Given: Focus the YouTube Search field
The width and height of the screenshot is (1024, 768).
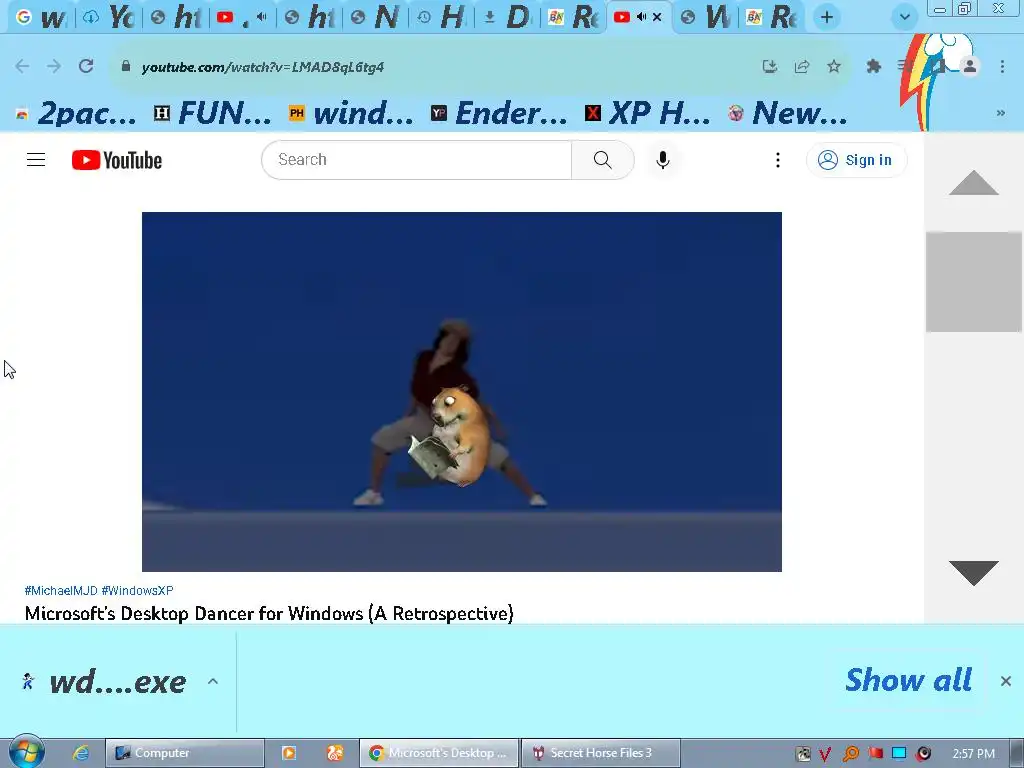Looking at the screenshot, I should [417, 160].
